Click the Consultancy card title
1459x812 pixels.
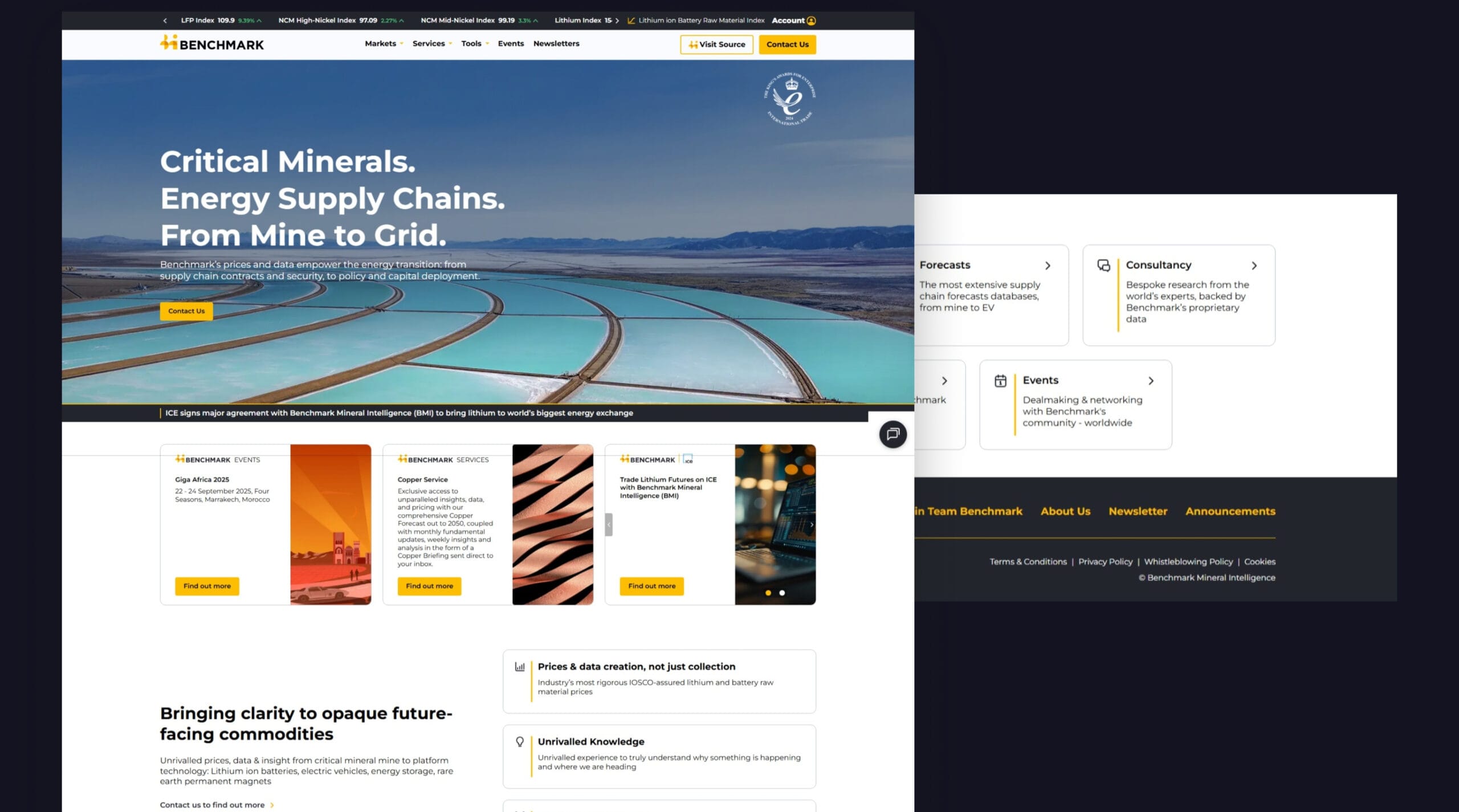(1158, 266)
